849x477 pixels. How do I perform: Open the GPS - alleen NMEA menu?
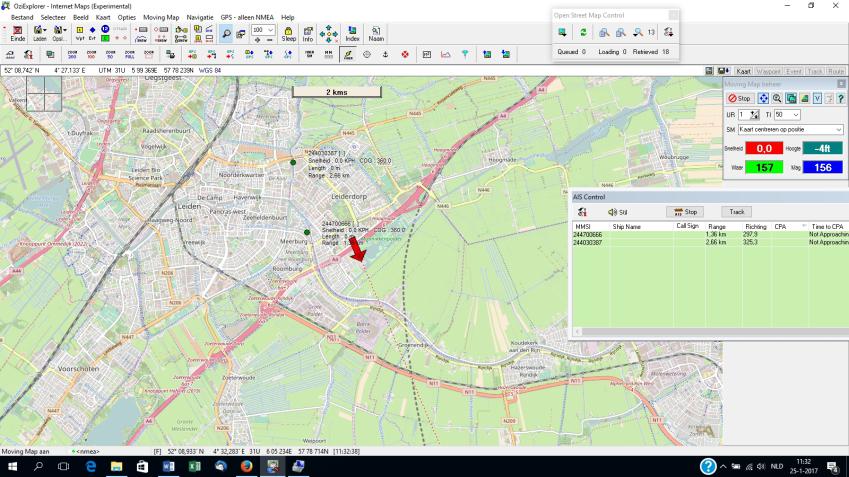pos(247,17)
